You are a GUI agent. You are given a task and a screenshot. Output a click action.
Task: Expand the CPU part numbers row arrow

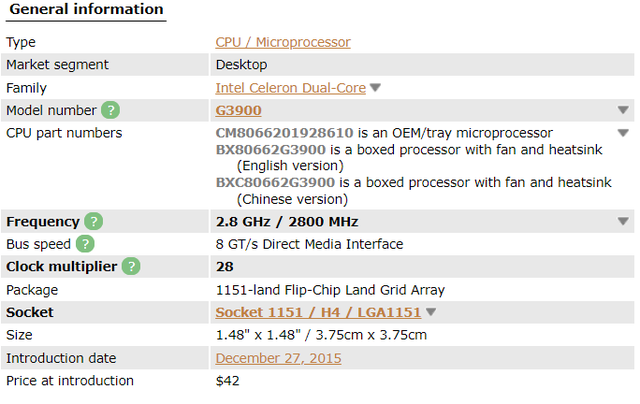[x=623, y=133]
